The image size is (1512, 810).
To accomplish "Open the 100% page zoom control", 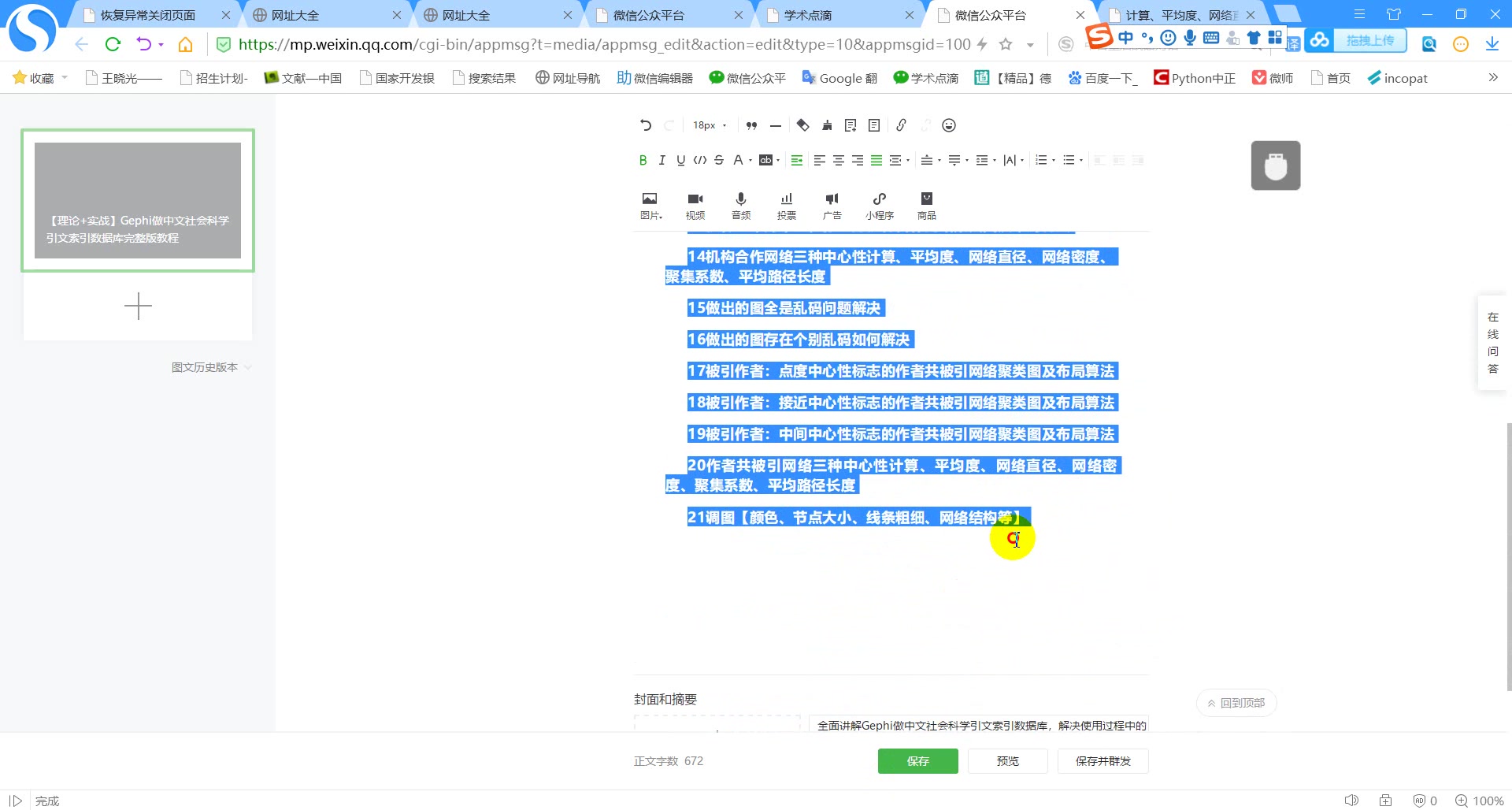I will point(1479,801).
